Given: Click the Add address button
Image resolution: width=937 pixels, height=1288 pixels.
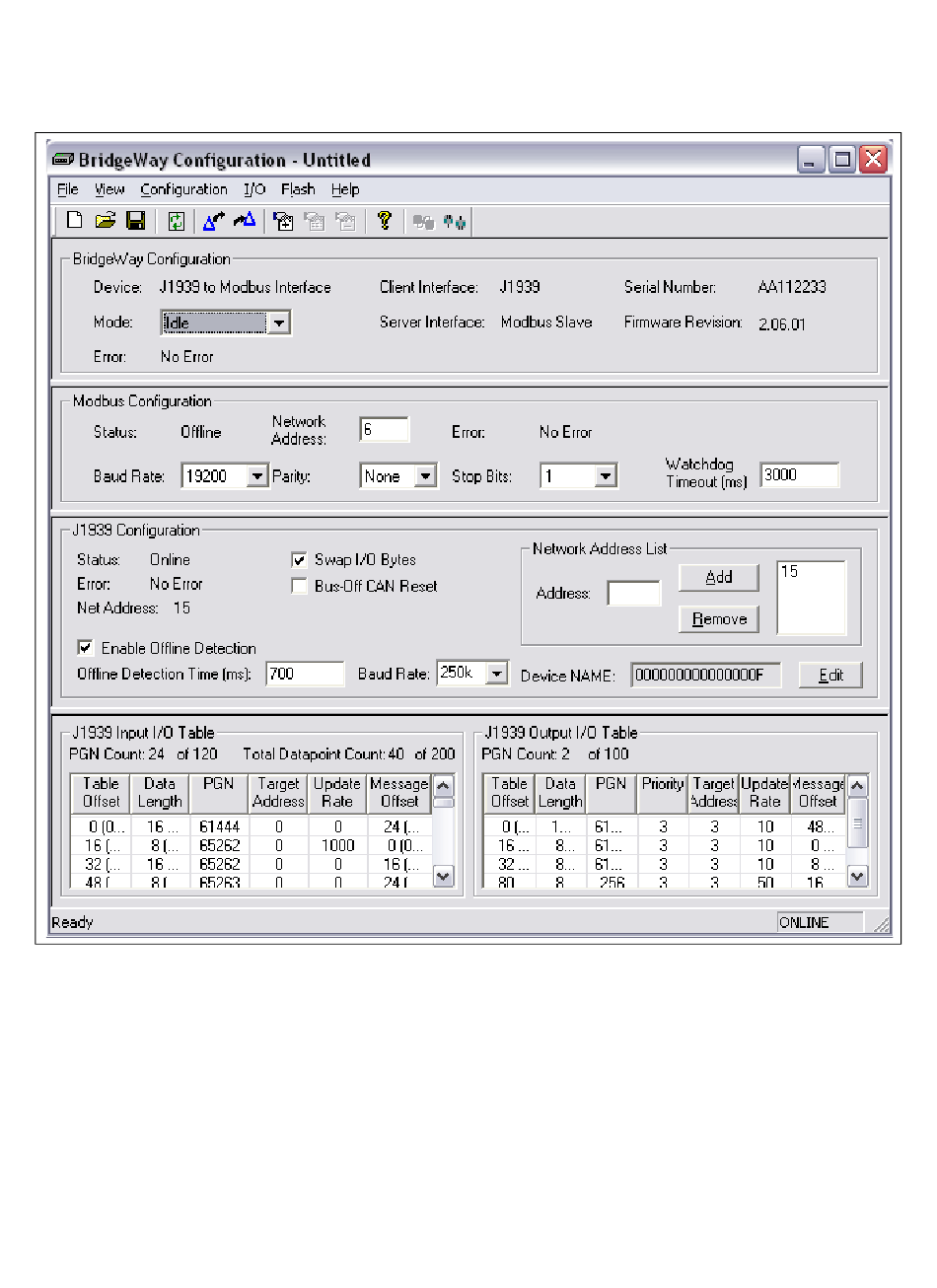Looking at the screenshot, I should (719, 577).
